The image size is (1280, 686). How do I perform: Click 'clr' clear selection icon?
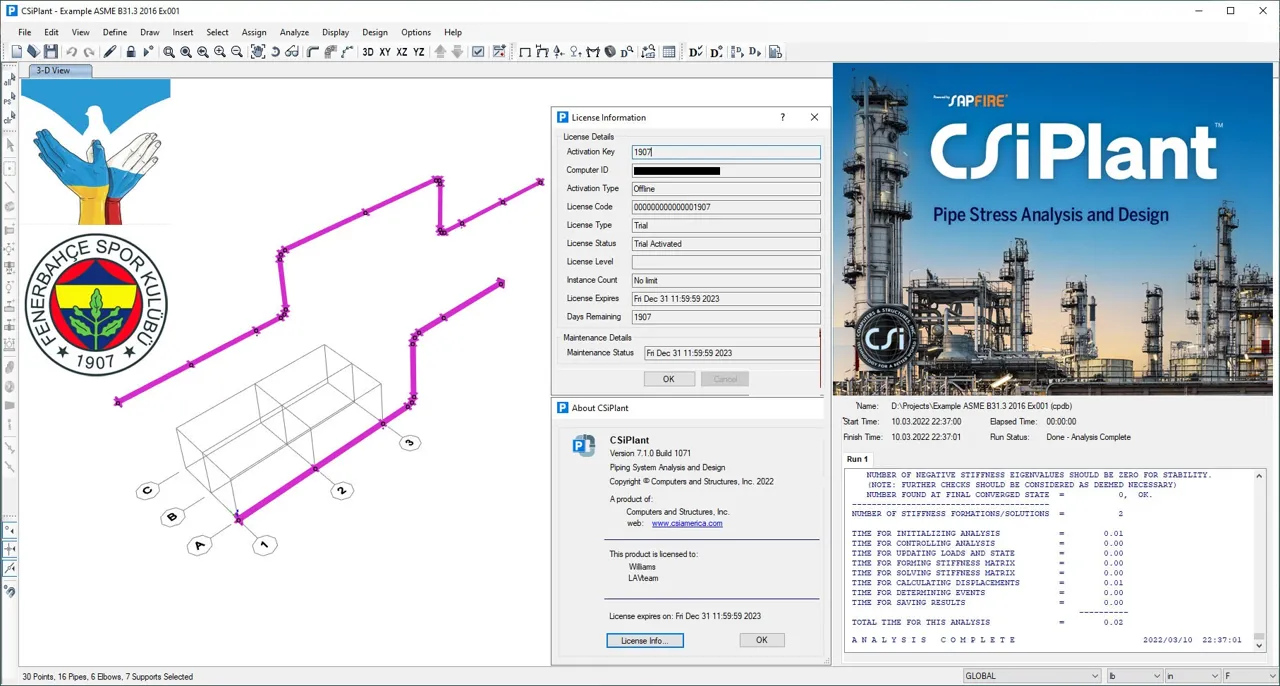(9, 119)
